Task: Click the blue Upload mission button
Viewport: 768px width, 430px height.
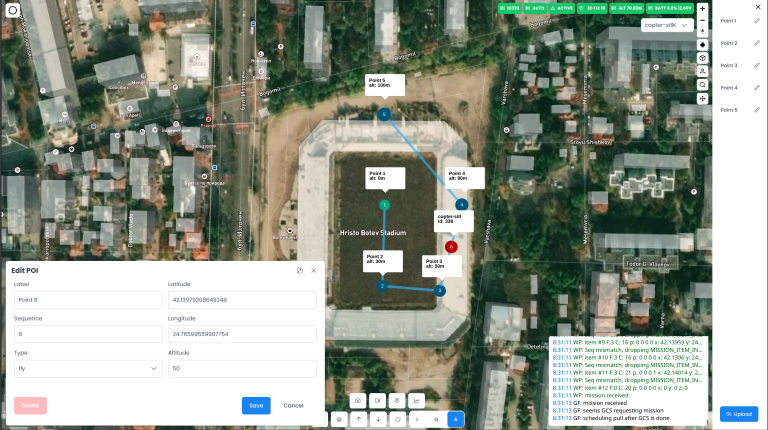Action: pos(739,414)
